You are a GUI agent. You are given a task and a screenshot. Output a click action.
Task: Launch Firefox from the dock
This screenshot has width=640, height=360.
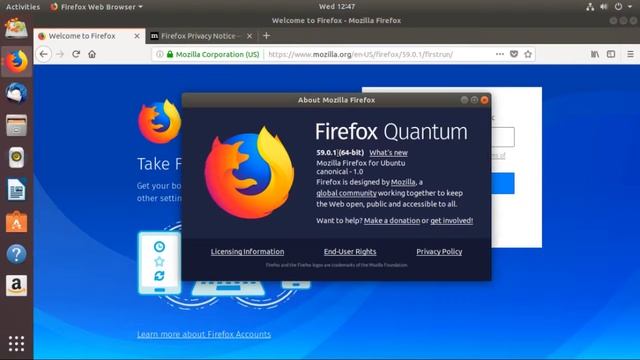point(16,62)
